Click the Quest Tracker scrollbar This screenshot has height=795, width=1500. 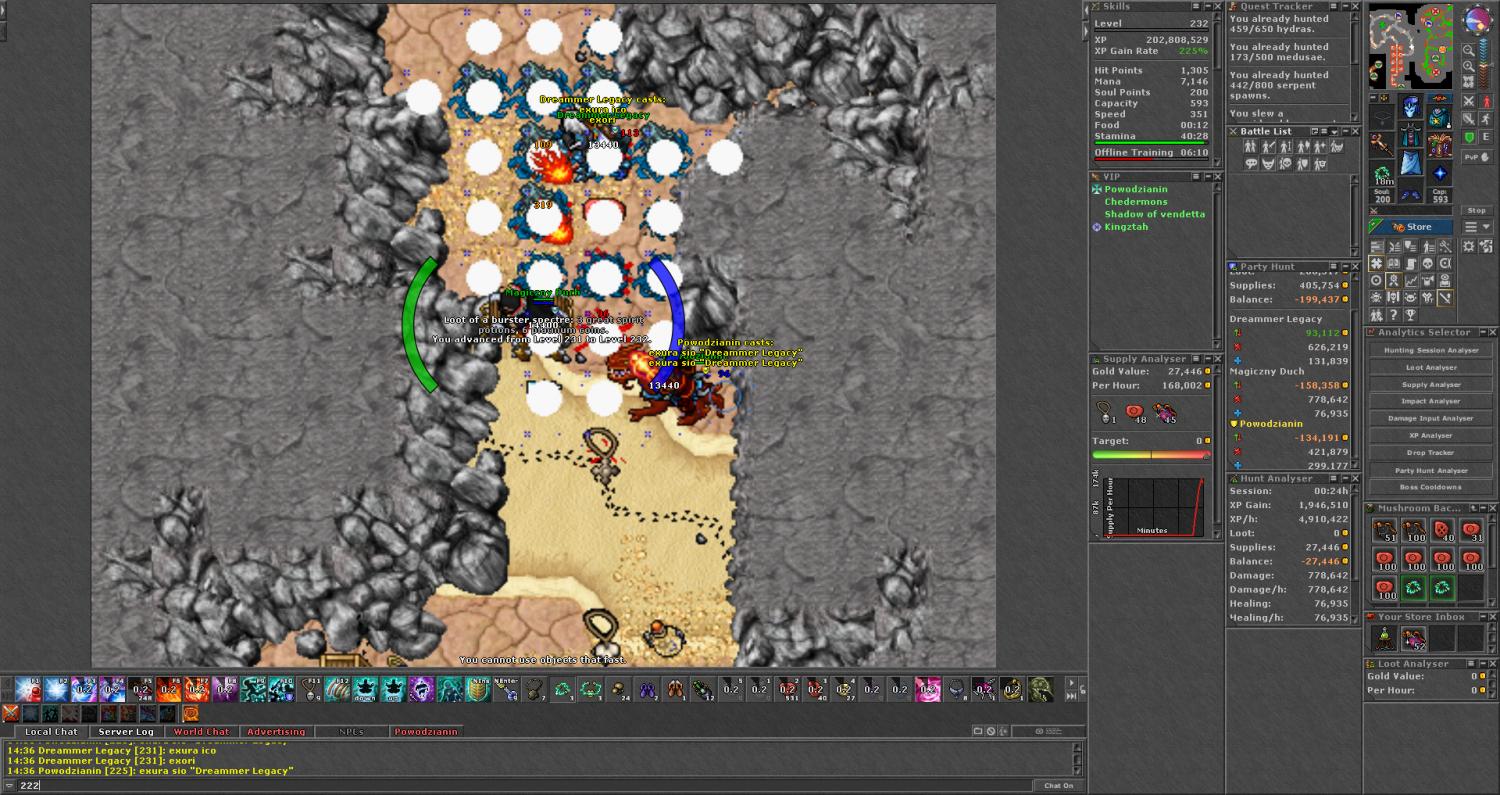(x=1357, y=65)
